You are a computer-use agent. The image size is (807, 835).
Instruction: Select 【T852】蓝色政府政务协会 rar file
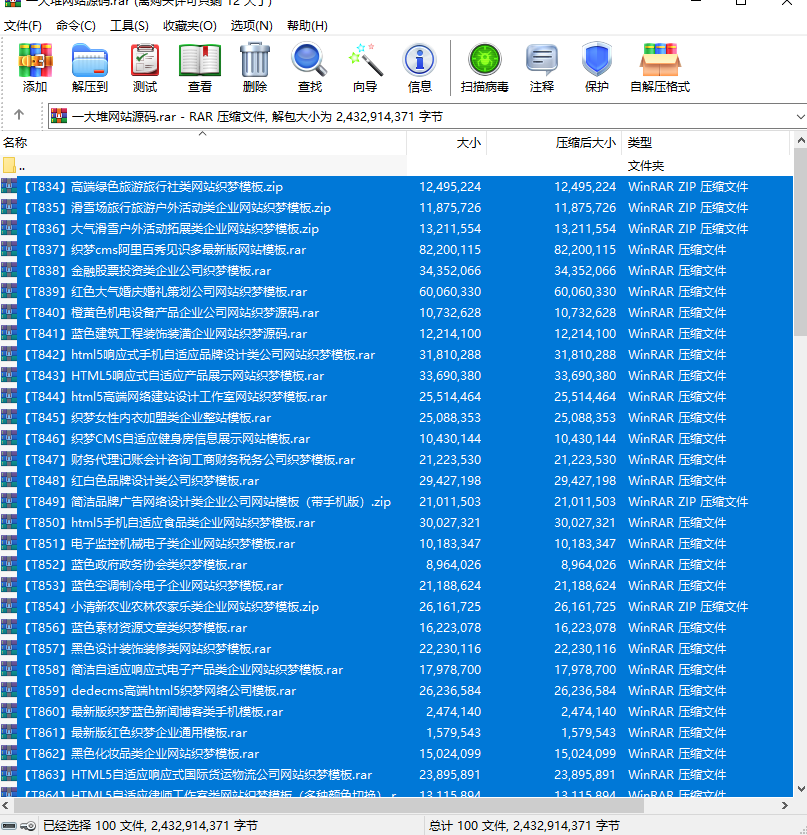pos(396,564)
